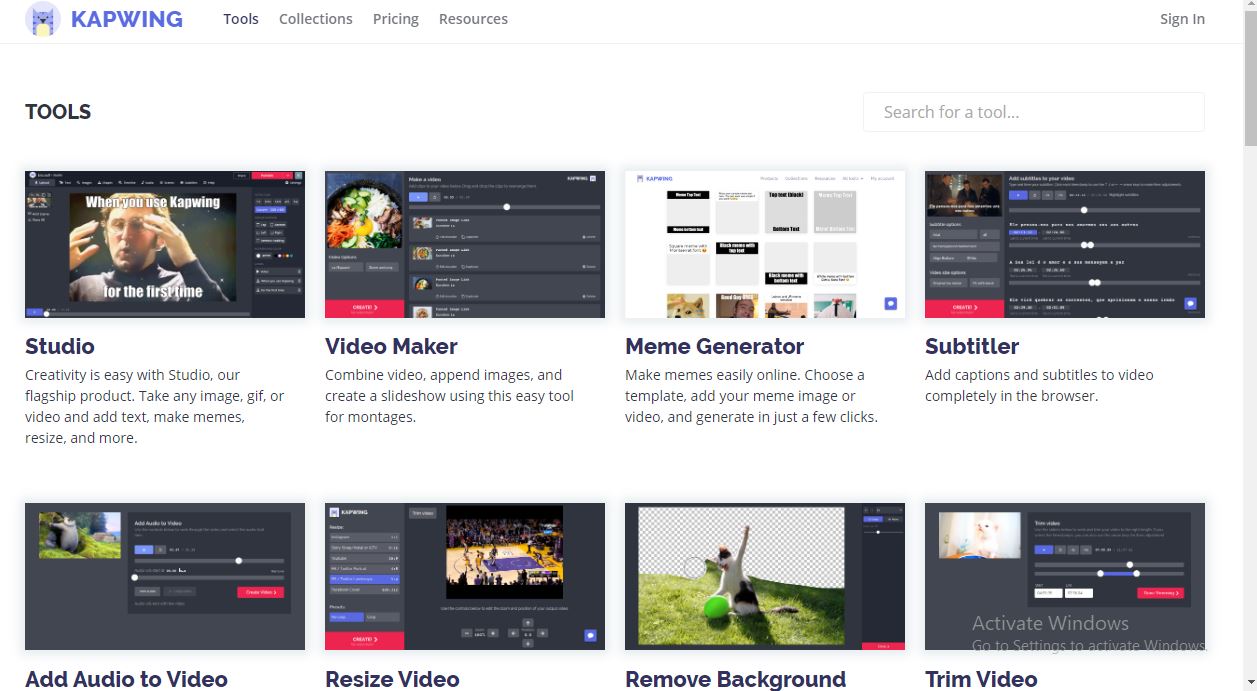
Task: Click 'Creativity is easy with Studio' description
Action: pos(155,406)
